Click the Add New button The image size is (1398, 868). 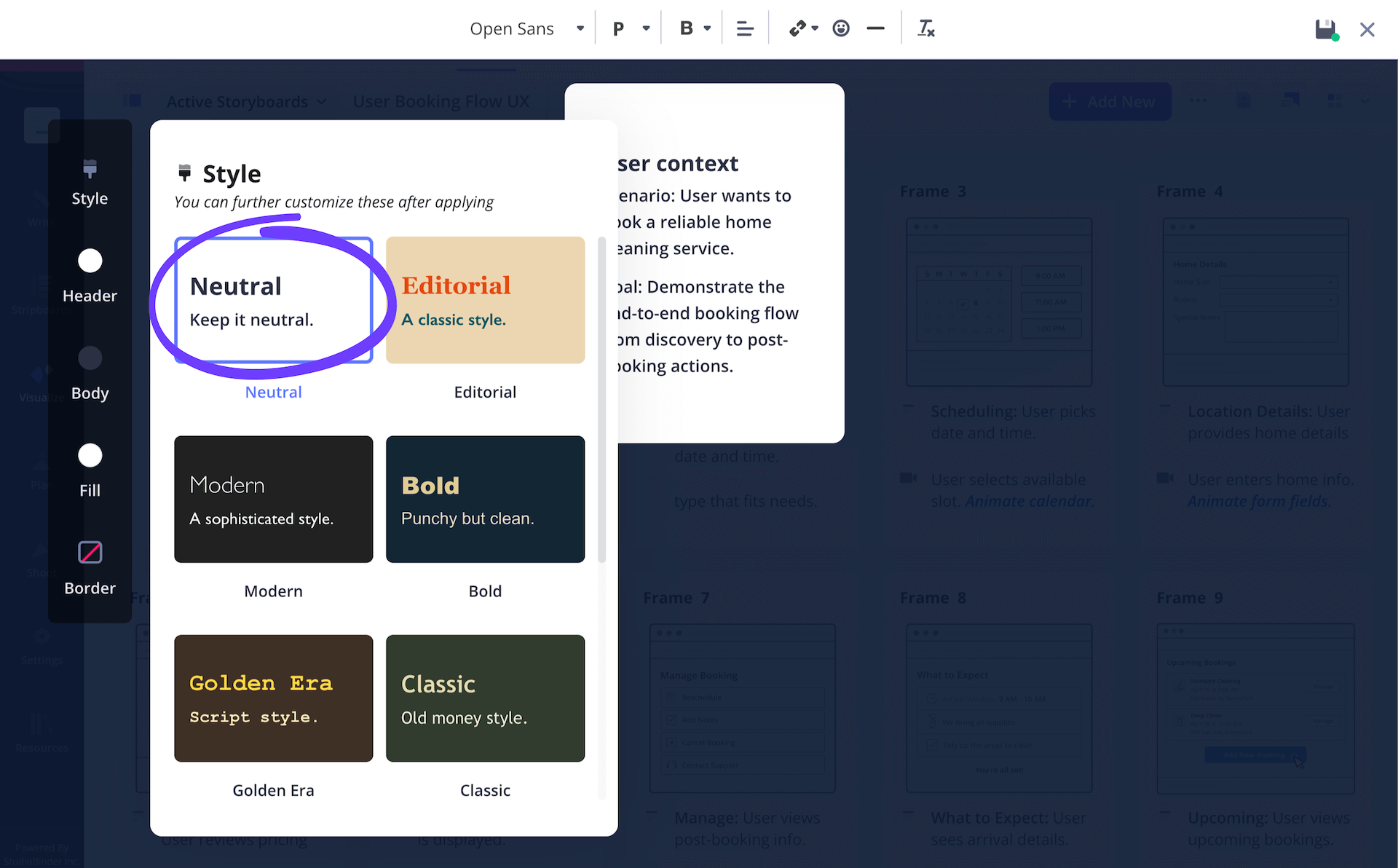(1110, 101)
